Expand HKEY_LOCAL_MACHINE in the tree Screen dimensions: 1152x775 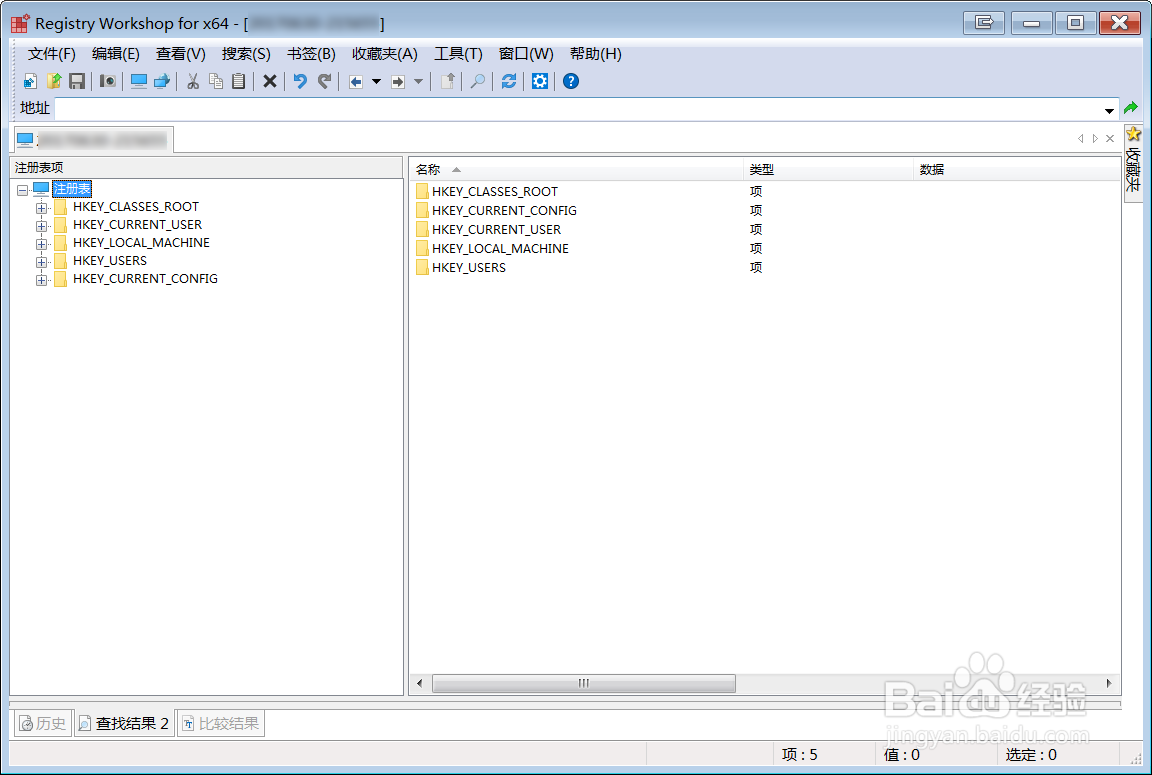41,244
